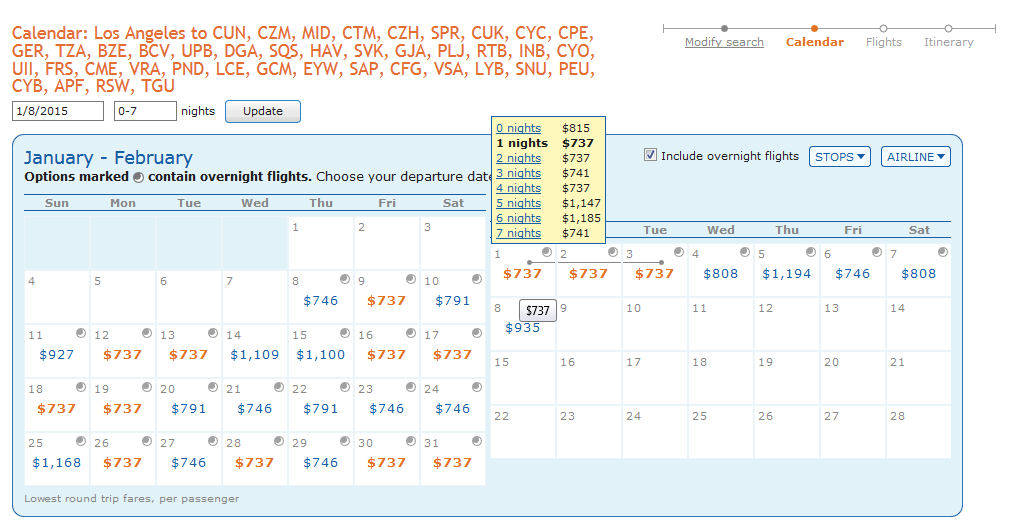
Task: Click overnight flight icon on January 12
Action: coord(146,333)
